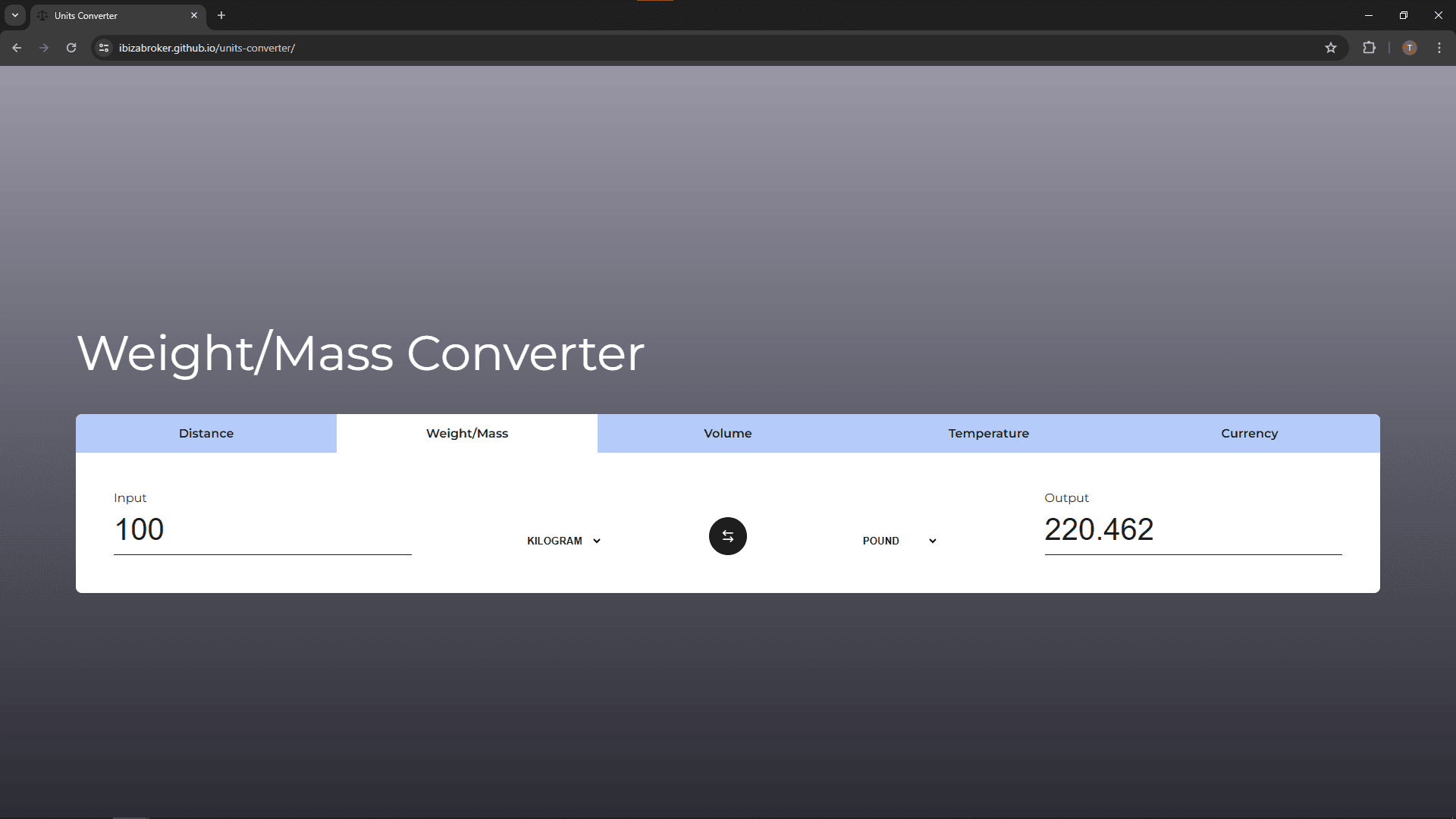Image resolution: width=1456 pixels, height=819 pixels.
Task: Click the reload page icon
Action: point(72,48)
